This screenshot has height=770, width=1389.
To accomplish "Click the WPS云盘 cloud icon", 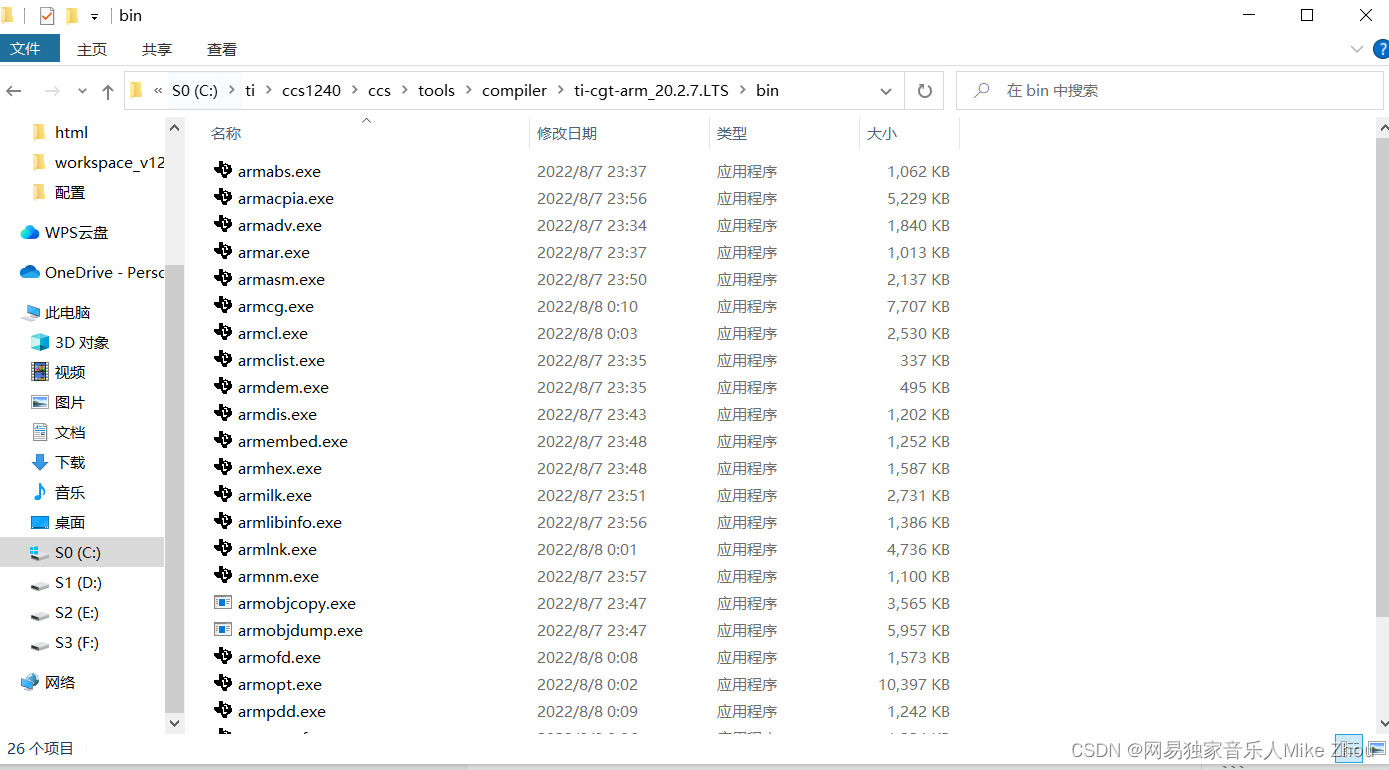I will [30, 232].
